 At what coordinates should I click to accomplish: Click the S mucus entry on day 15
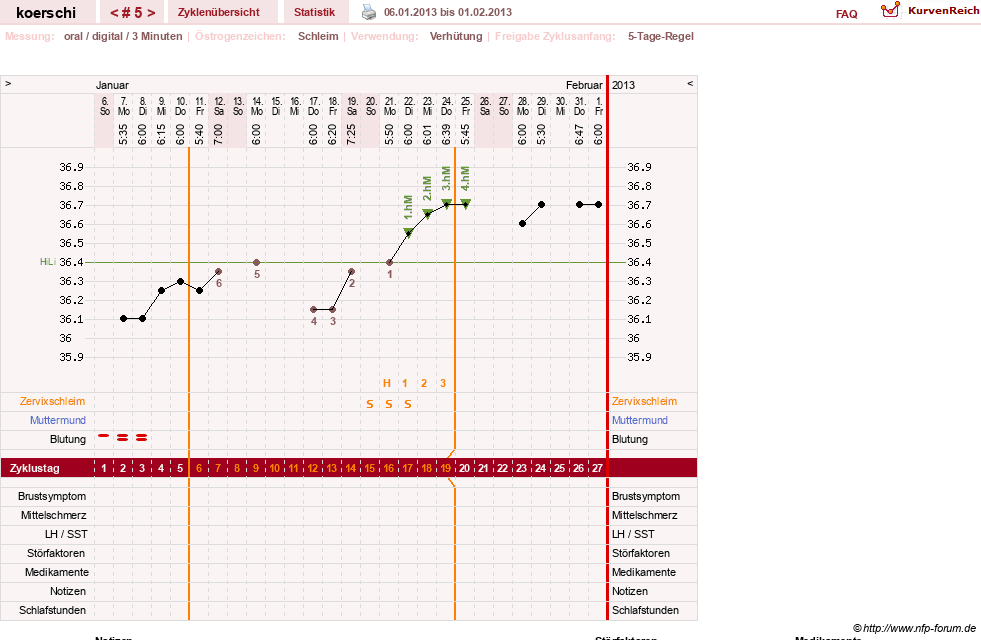370,404
